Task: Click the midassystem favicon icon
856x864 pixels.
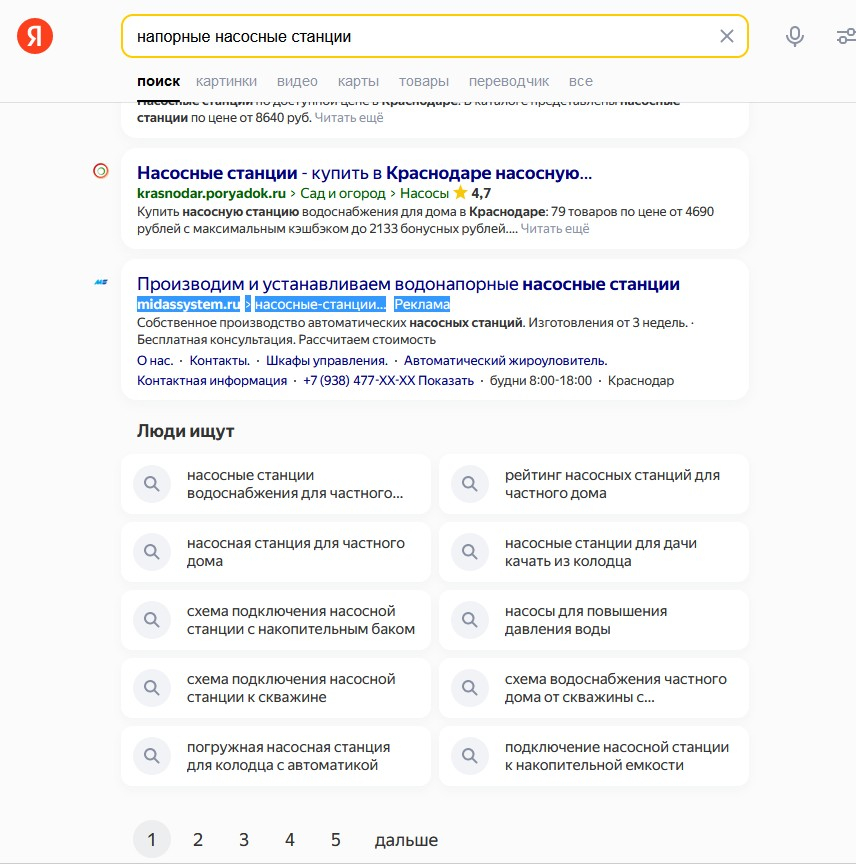Action: click(x=101, y=282)
